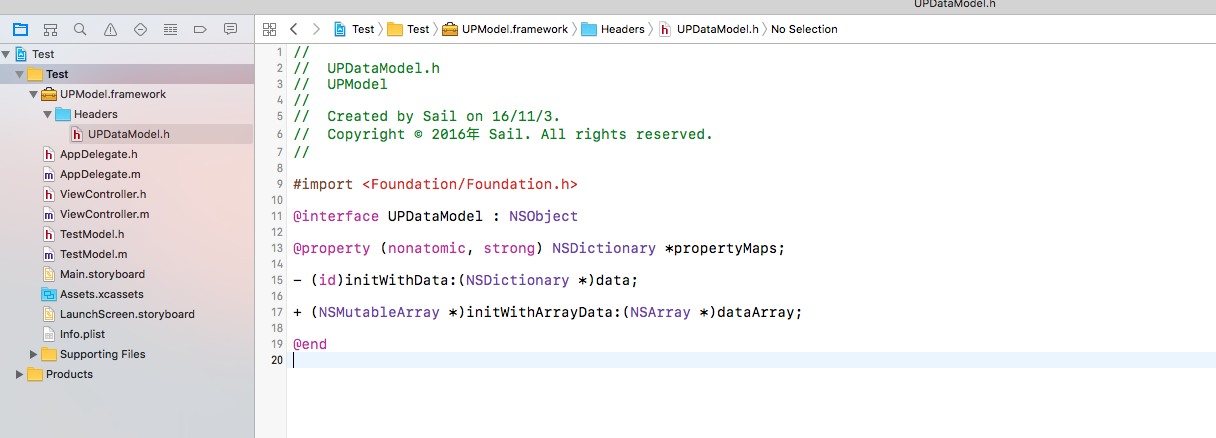Expand the Products group

tap(20, 374)
